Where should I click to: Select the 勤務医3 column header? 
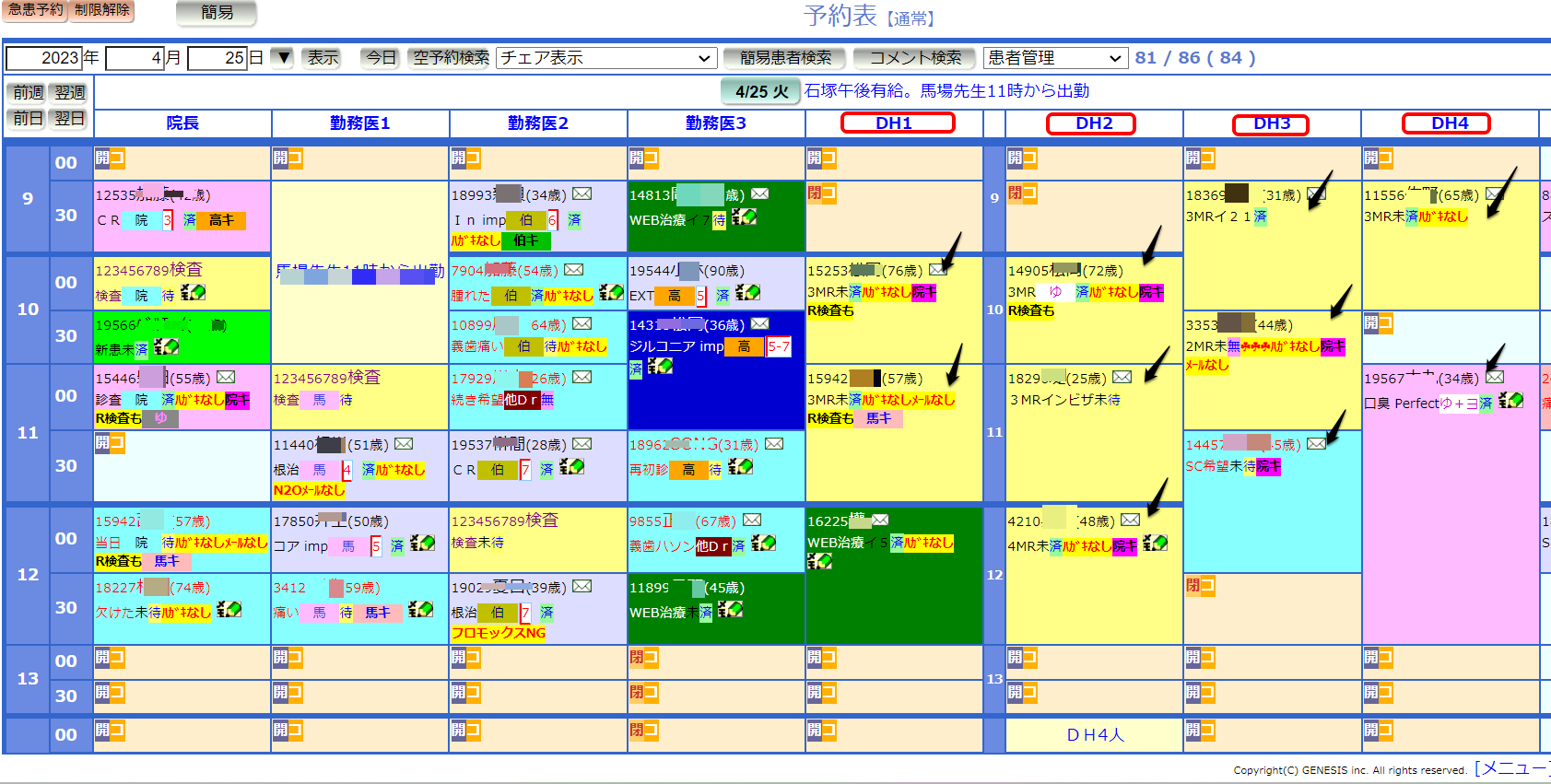tap(715, 123)
